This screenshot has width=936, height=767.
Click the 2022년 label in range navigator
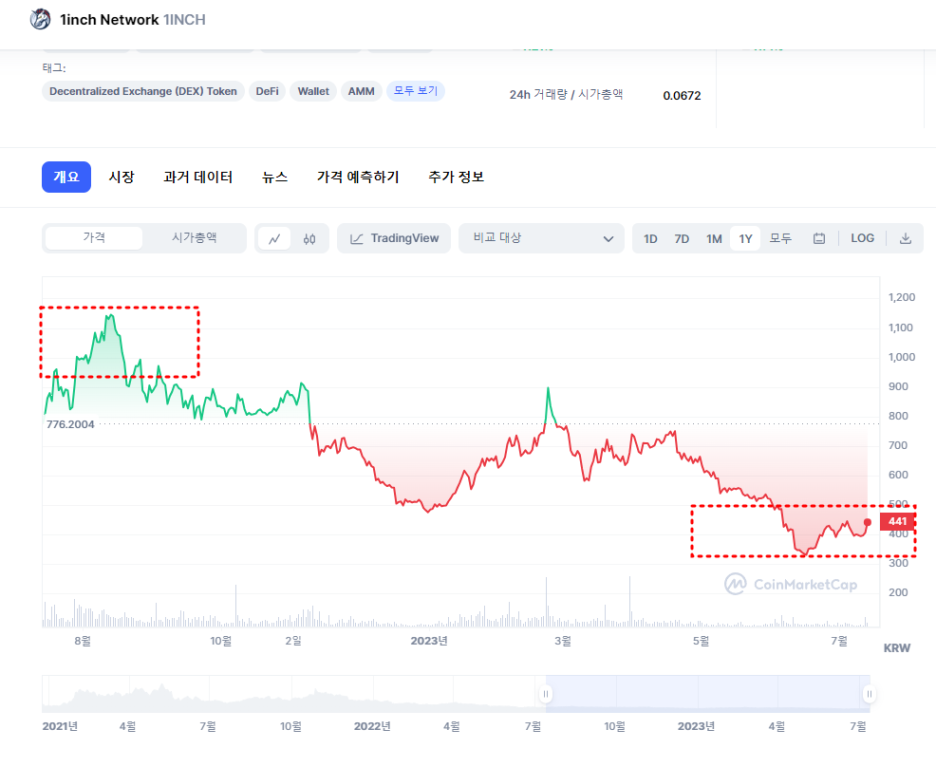click(372, 726)
